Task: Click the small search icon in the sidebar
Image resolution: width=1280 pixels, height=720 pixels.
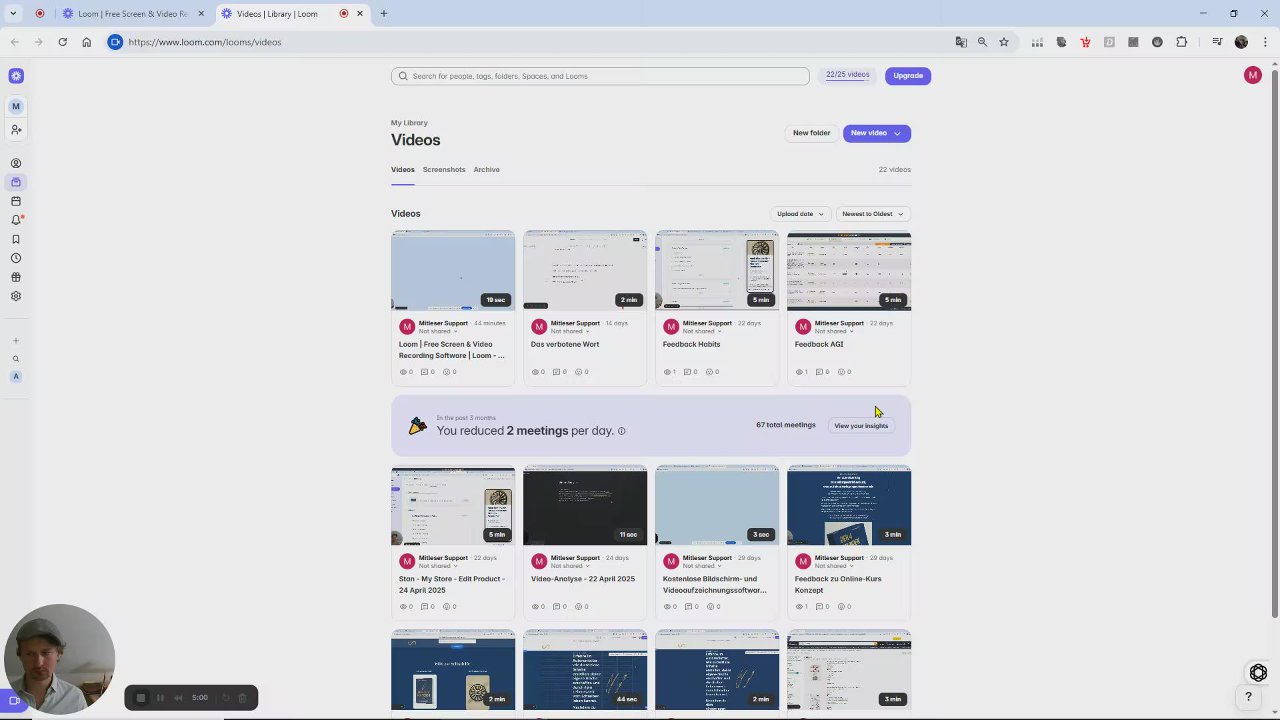Action: click(16, 359)
